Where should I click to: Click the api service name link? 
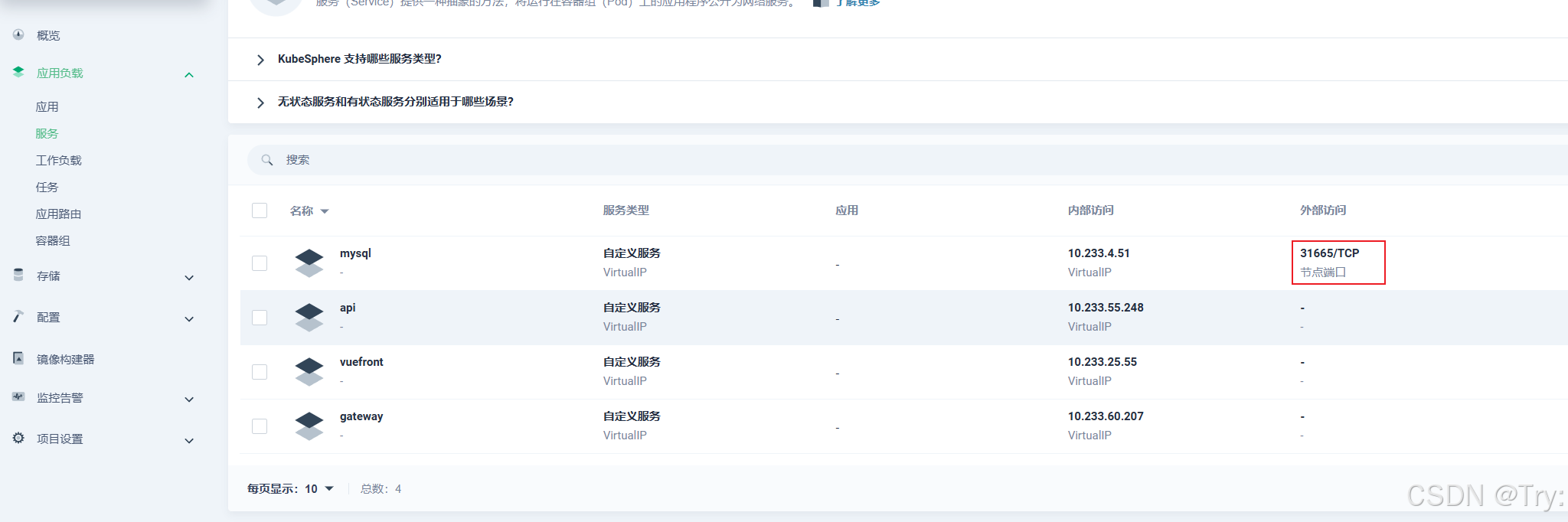[x=348, y=308]
